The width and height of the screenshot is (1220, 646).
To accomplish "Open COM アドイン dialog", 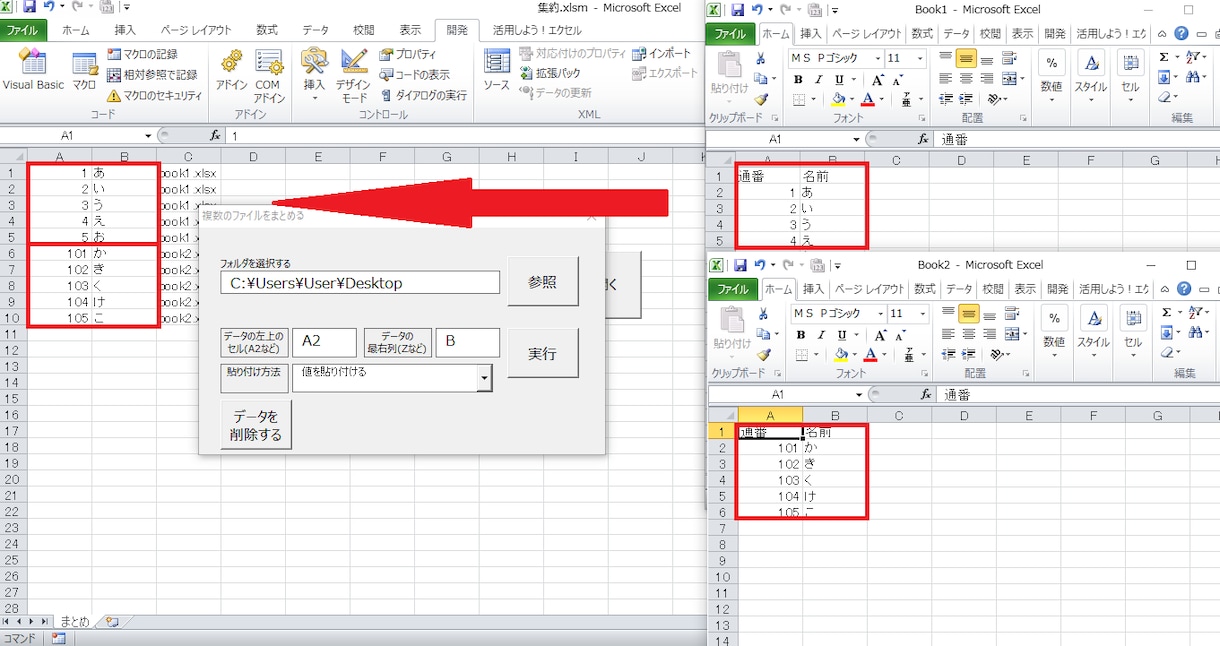I will coord(269,75).
